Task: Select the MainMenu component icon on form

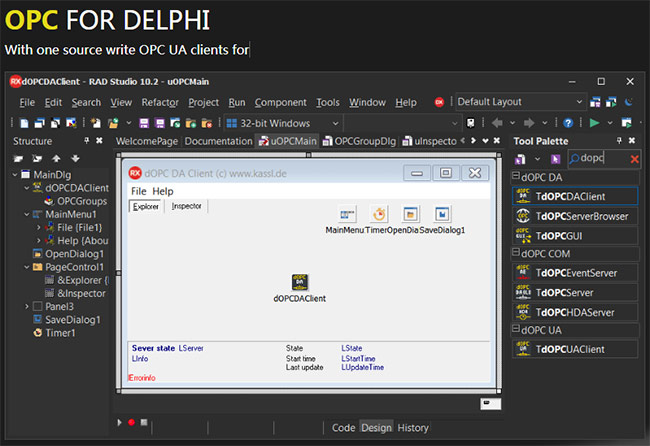Action: click(347, 214)
